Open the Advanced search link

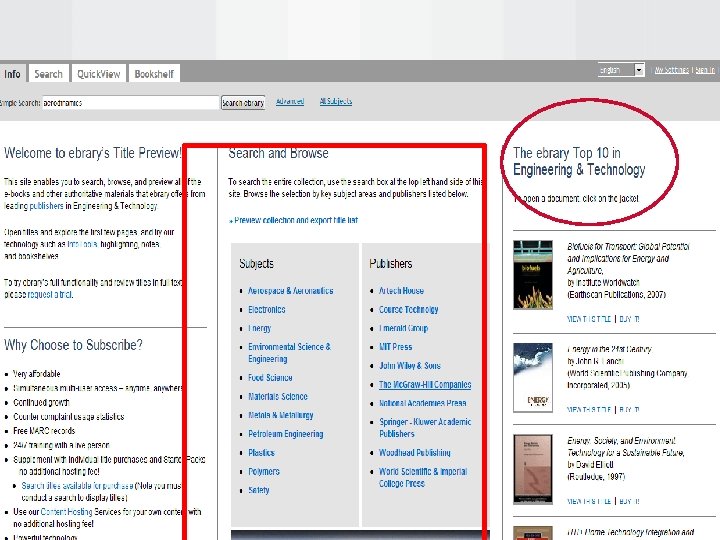coord(290,101)
